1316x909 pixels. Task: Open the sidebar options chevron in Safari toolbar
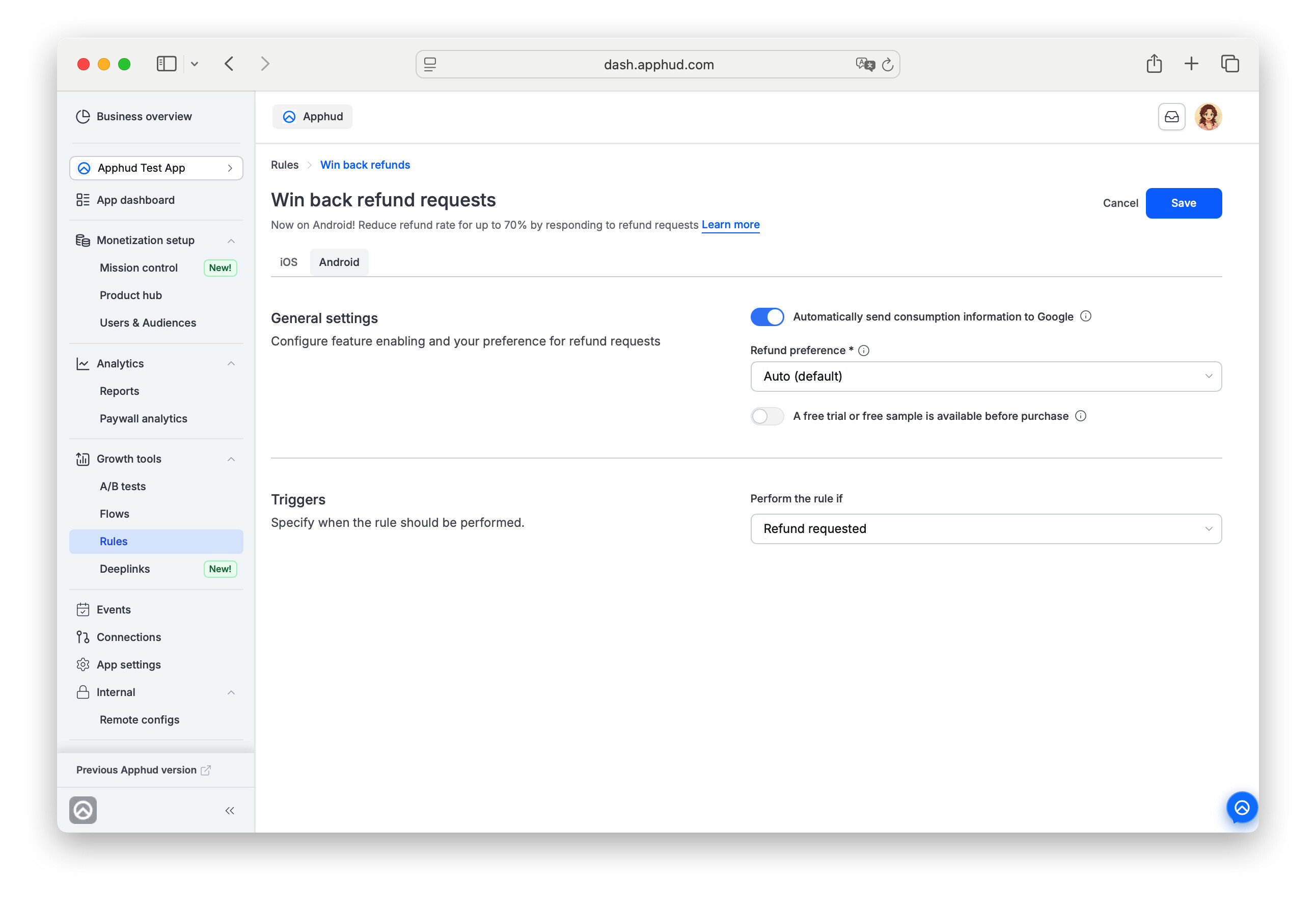click(x=195, y=64)
